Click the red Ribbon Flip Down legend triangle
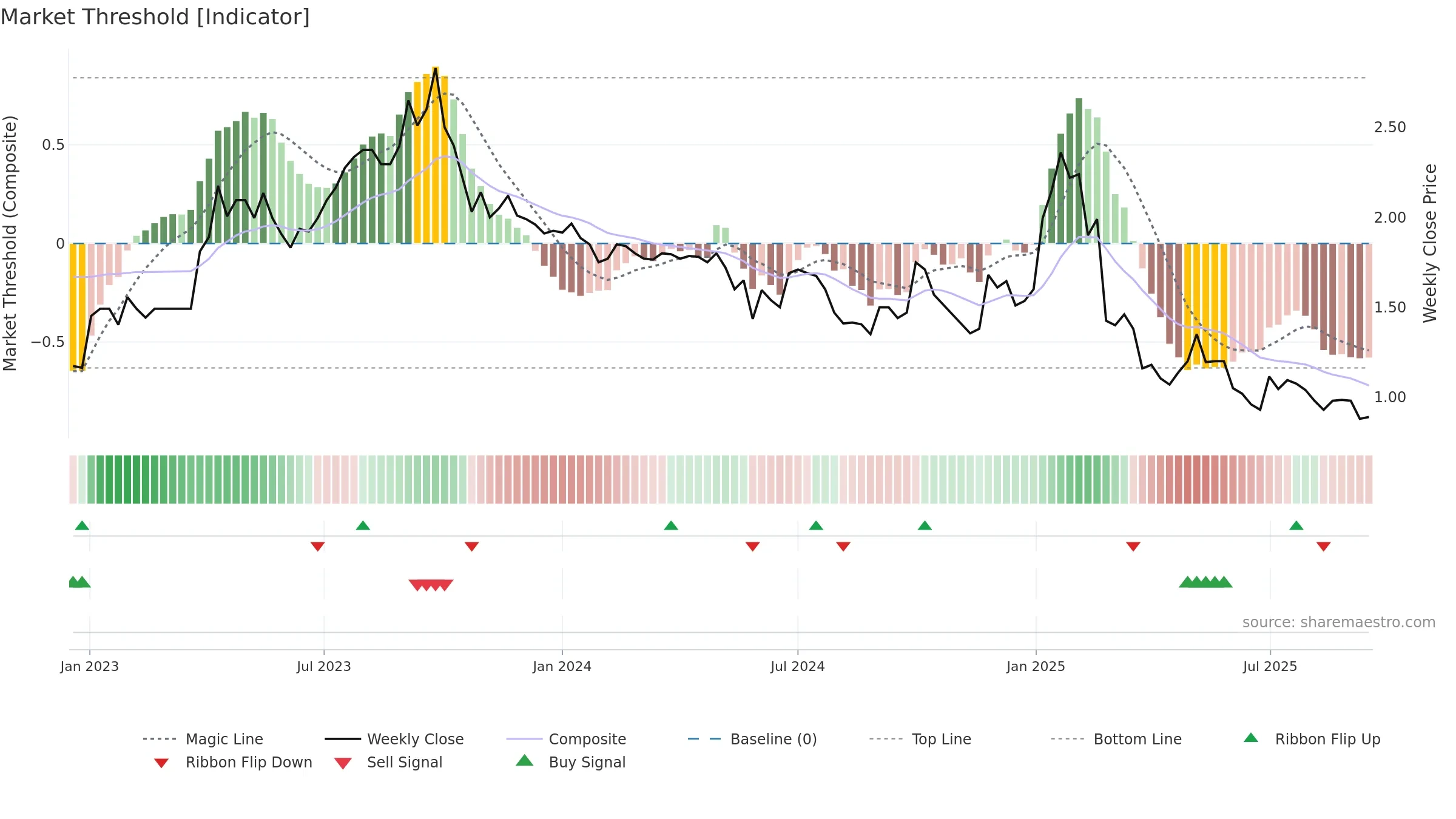Viewport: 1456px width, 819px height. pos(161,763)
